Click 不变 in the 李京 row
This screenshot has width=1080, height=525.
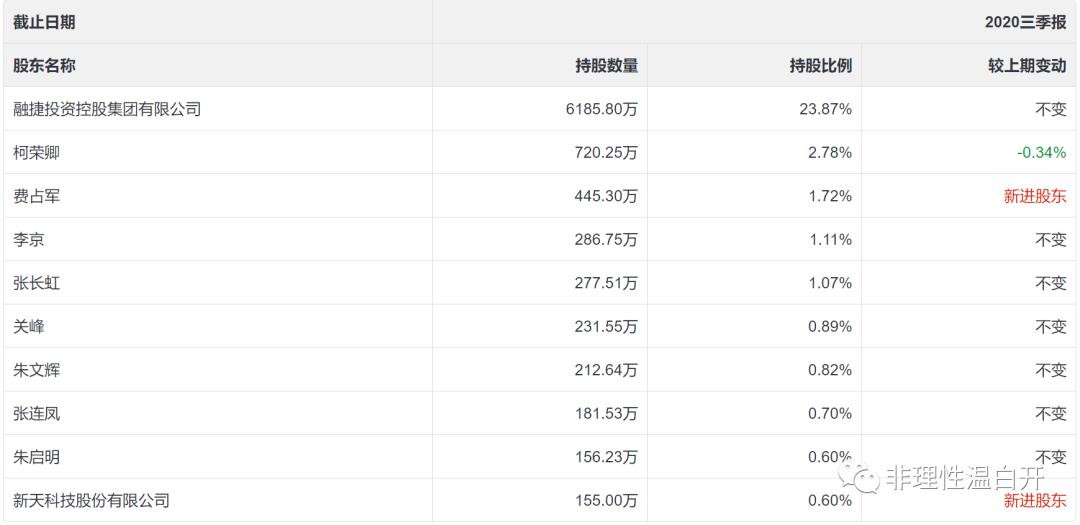[x=1051, y=240]
